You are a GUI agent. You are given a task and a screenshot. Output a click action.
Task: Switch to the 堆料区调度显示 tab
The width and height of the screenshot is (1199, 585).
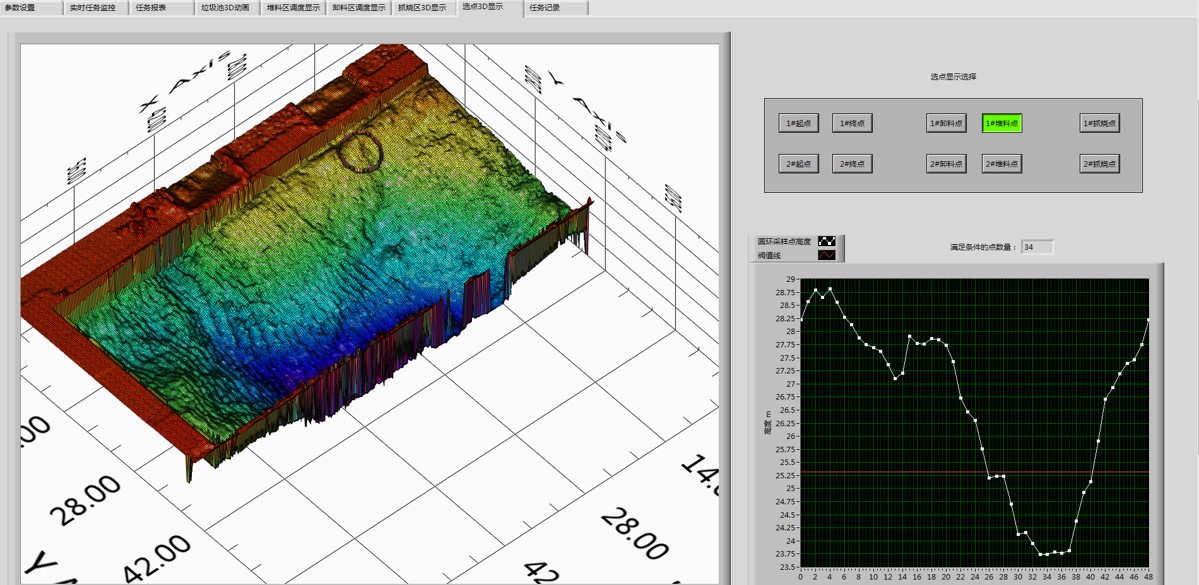294,8
